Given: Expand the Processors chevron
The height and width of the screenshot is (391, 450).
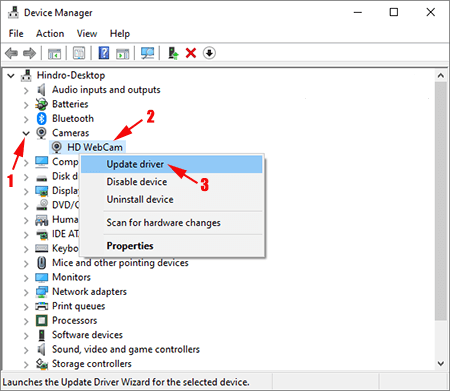Looking at the screenshot, I should click(26, 321).
